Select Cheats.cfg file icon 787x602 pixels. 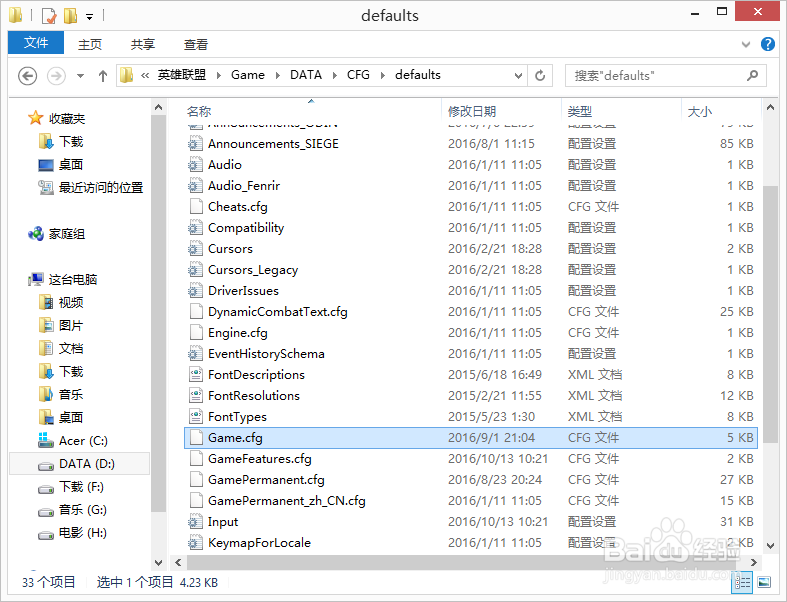click(196, 207)
